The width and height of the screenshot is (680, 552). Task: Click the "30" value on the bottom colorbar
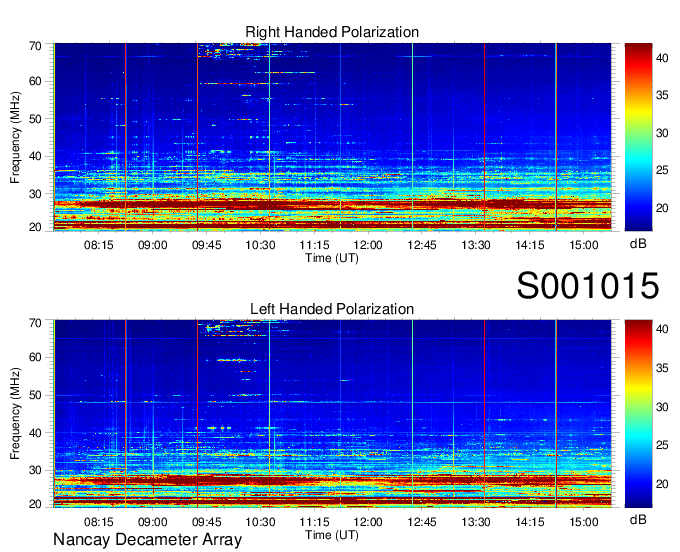662,407
